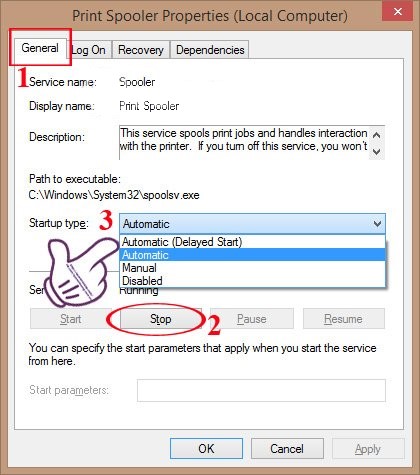
Task: Select Disabled startup type
Action: [252, 281]
